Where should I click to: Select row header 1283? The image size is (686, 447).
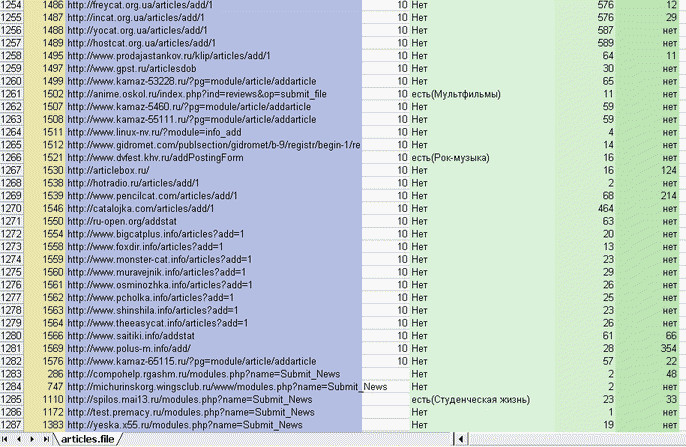[11, 374]
